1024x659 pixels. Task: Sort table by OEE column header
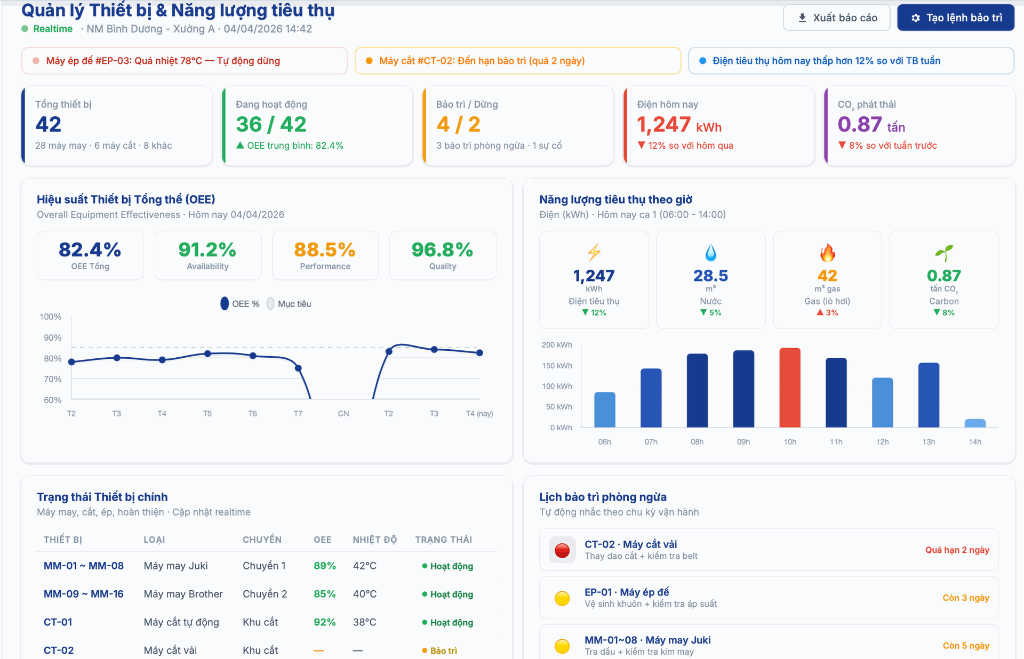tap(322, 540)
